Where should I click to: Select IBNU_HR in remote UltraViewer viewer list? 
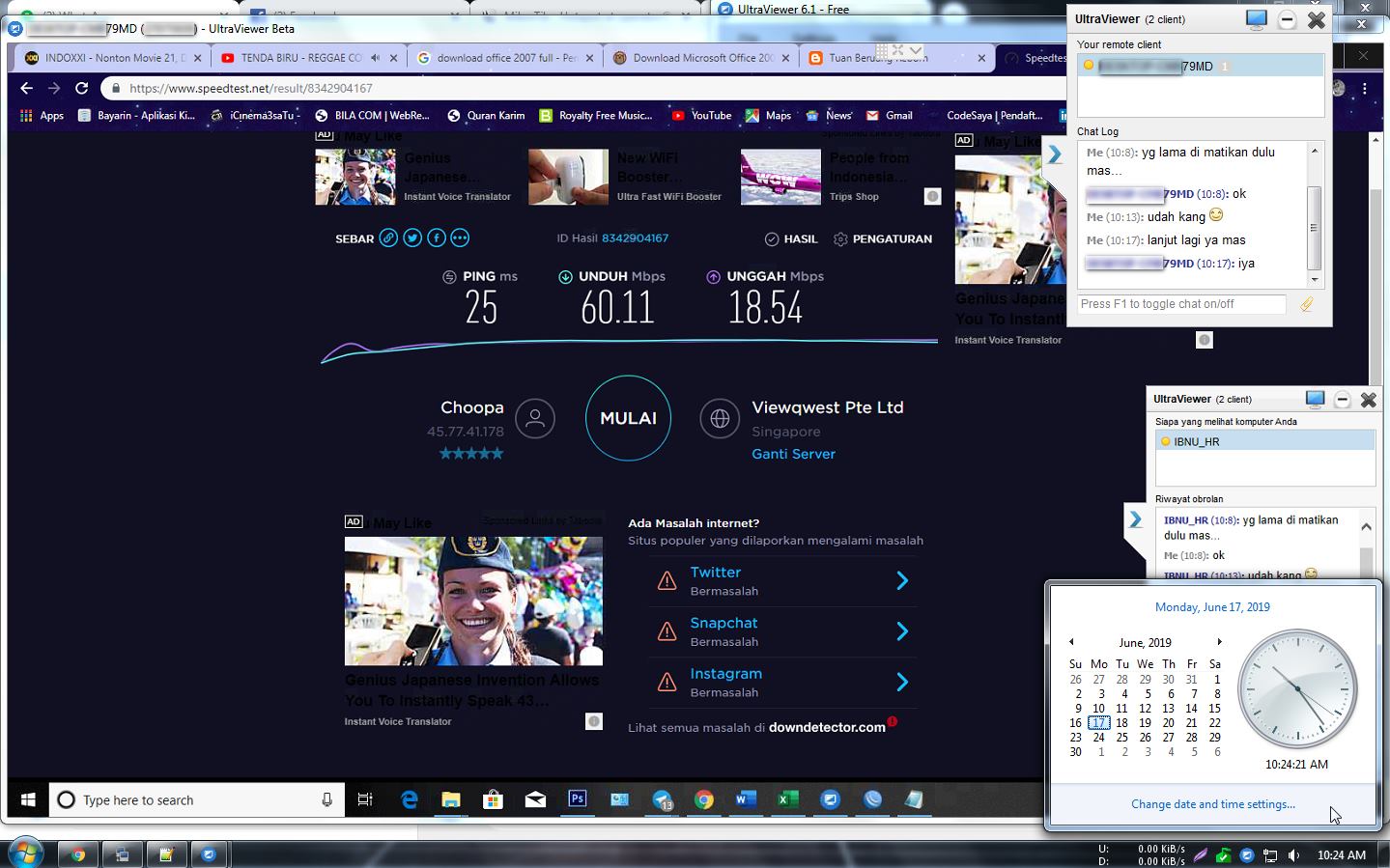[x=1265, y=441]
